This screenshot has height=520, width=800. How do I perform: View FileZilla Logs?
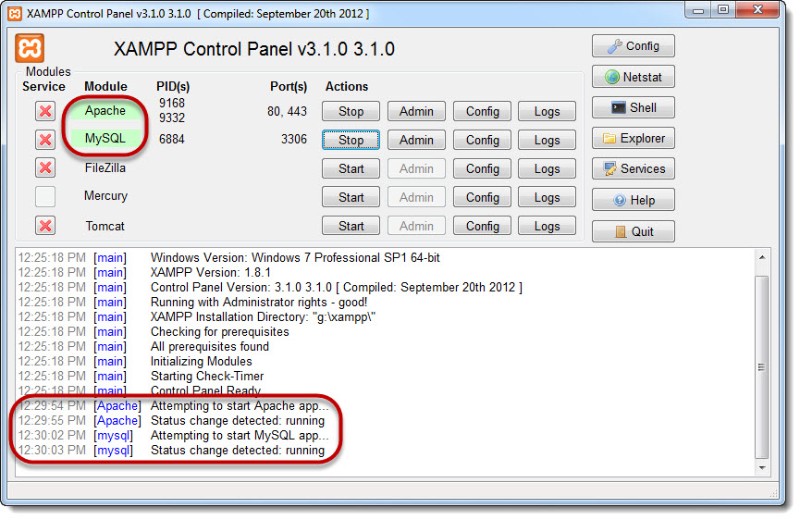[x=547, y=168]
